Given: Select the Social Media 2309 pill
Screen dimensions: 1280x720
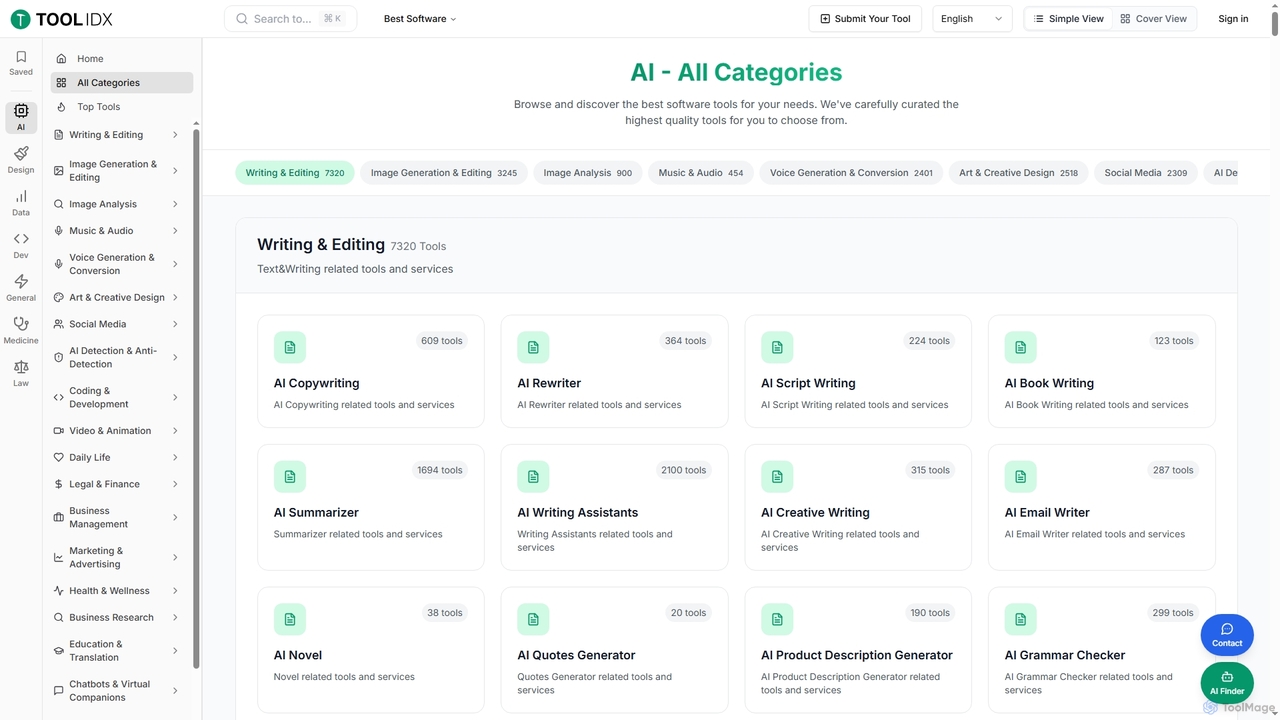Looking at the screenshot, I should coord(1146,173).
